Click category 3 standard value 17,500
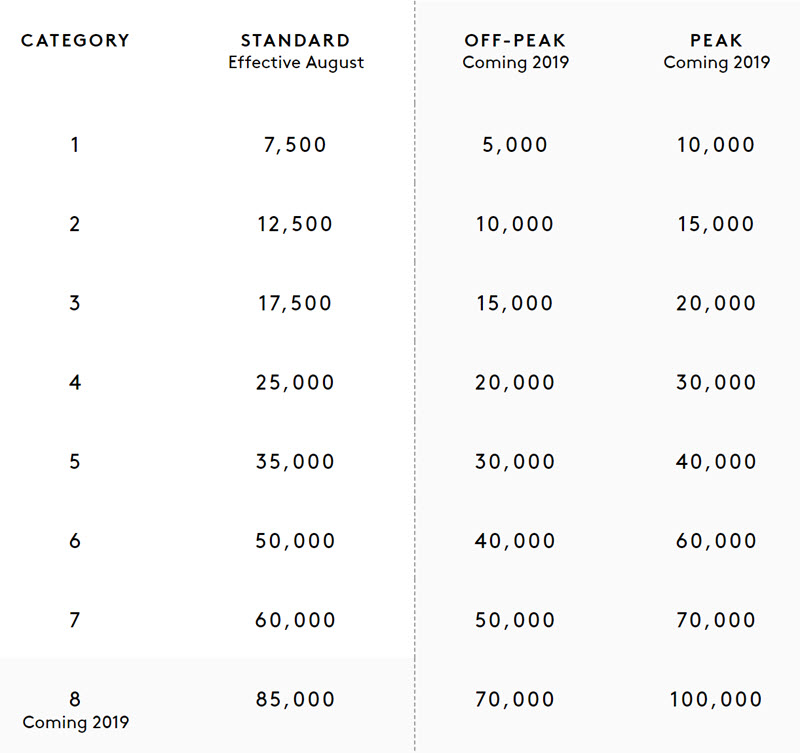 point(295,303)
